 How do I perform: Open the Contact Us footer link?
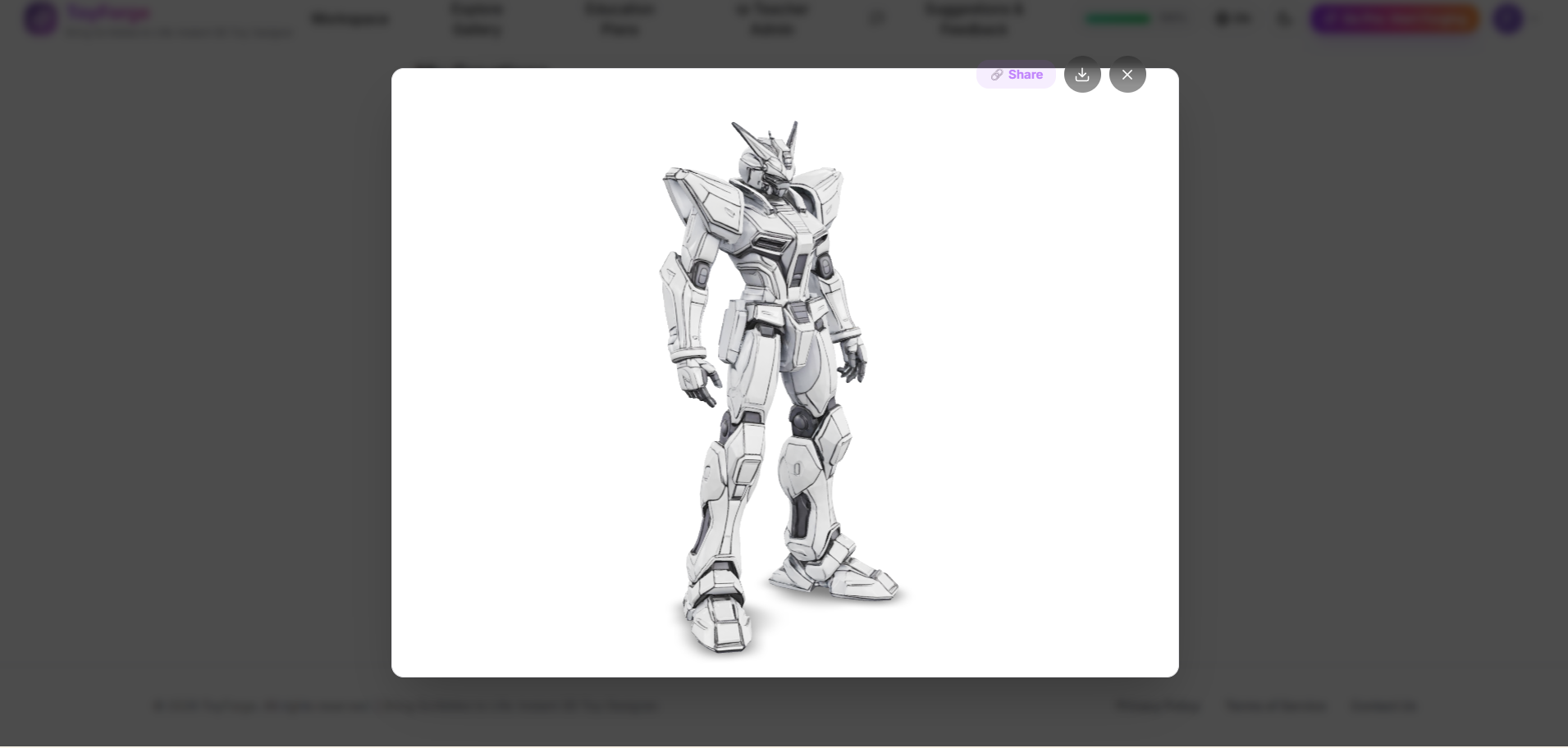click(1384, 705)
